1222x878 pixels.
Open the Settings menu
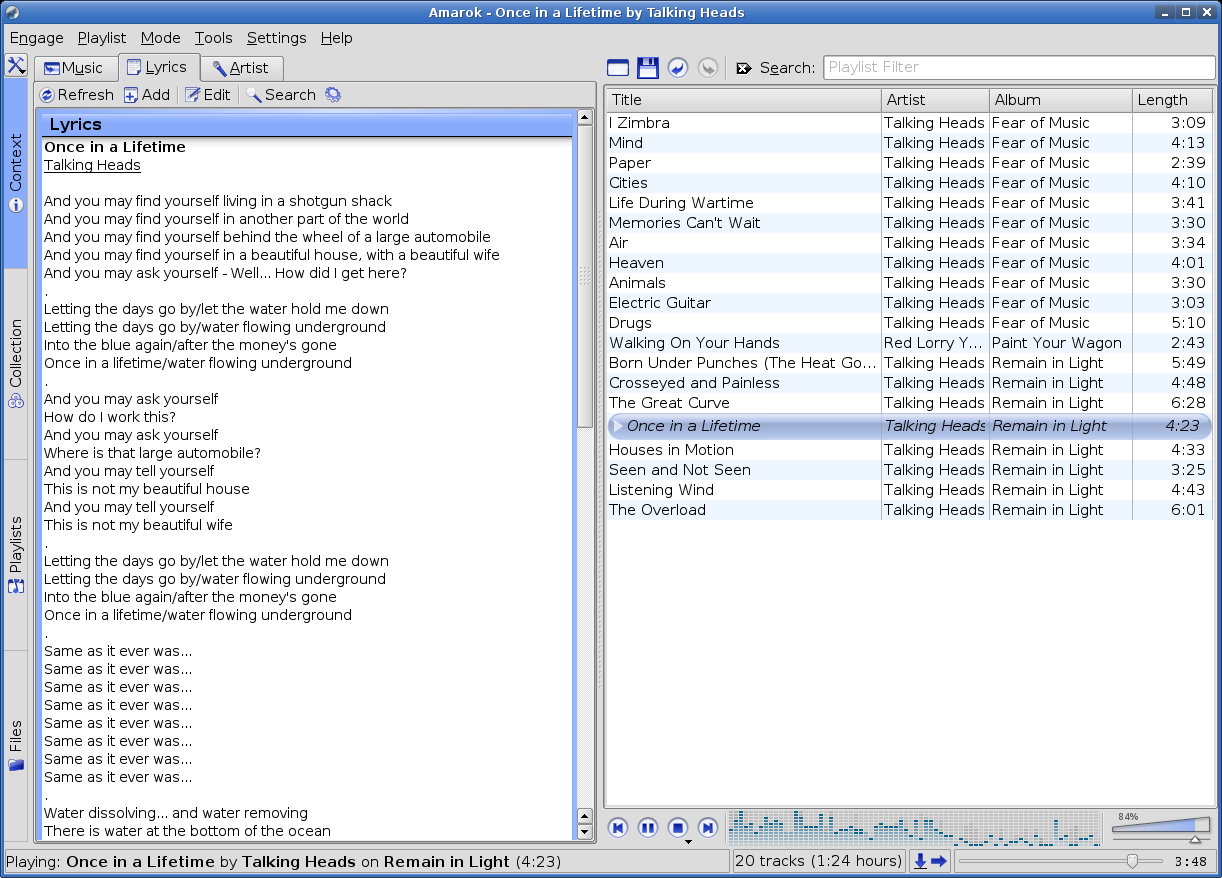tap(277, 38)
